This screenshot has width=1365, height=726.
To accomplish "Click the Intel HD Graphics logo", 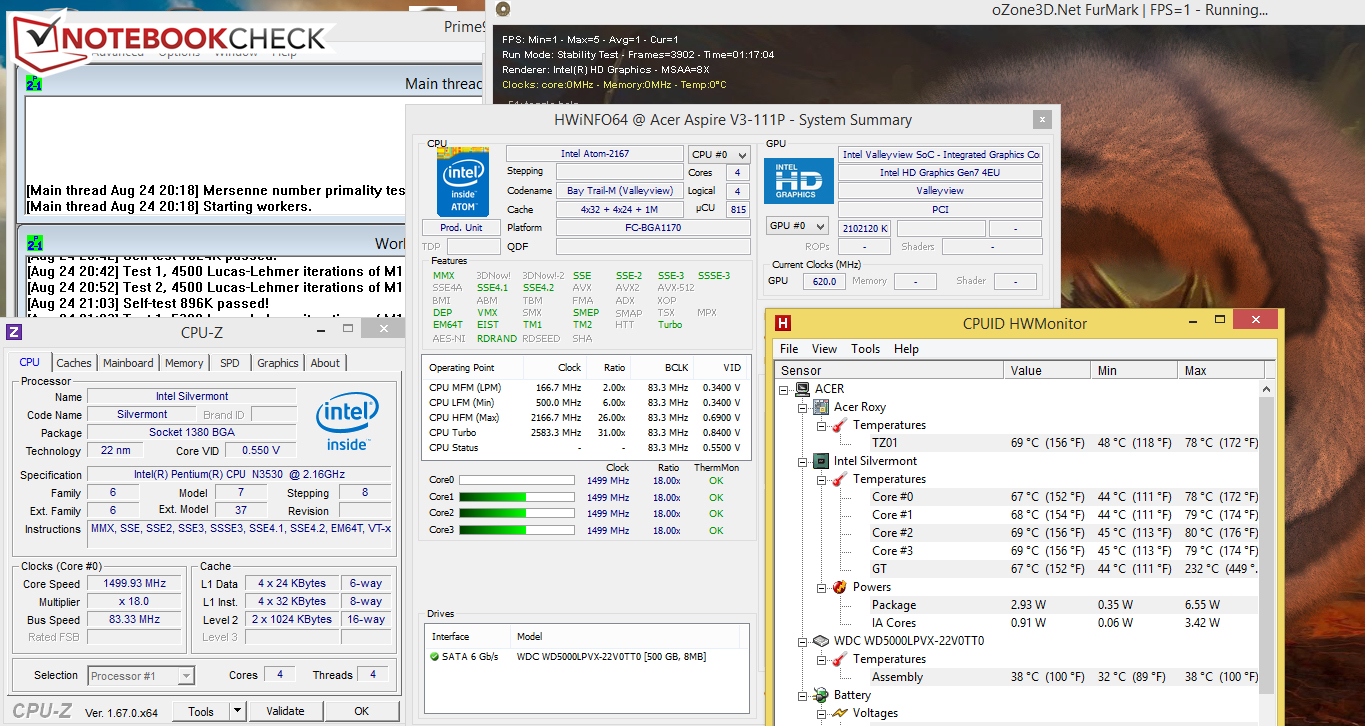I will point(798,182).
